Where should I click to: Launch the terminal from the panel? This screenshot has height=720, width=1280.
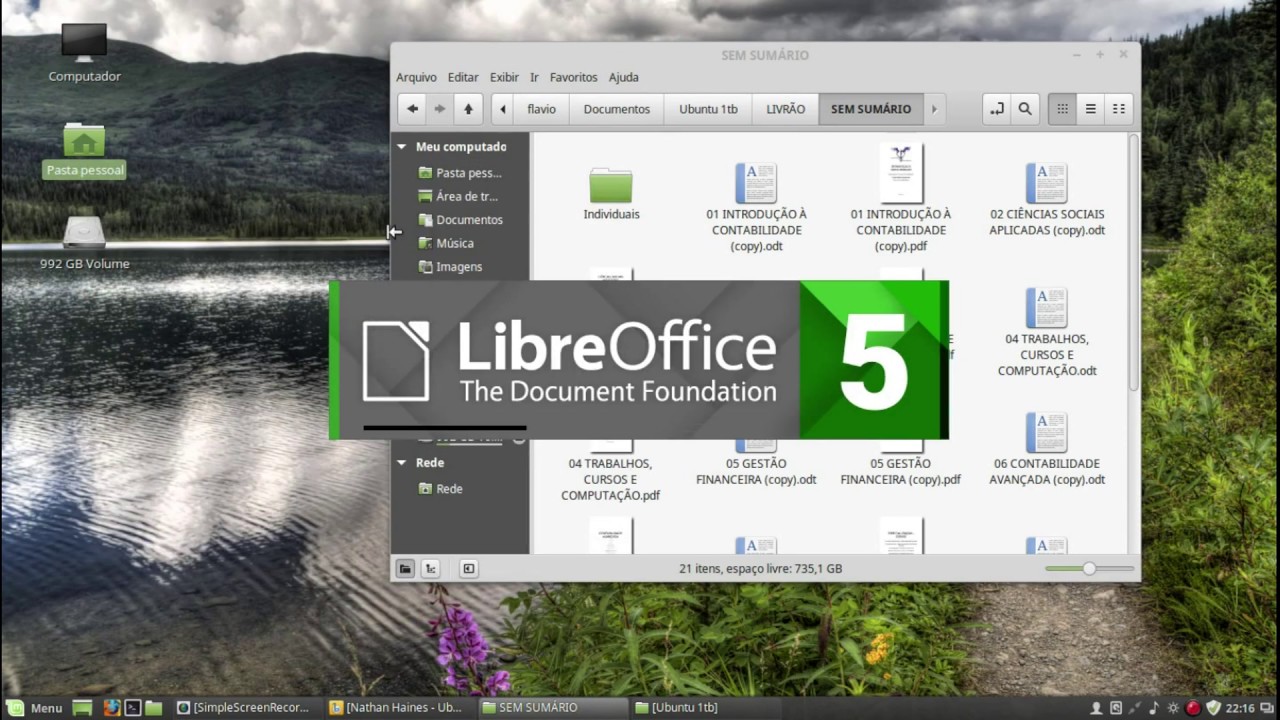[x=132, y=708]
